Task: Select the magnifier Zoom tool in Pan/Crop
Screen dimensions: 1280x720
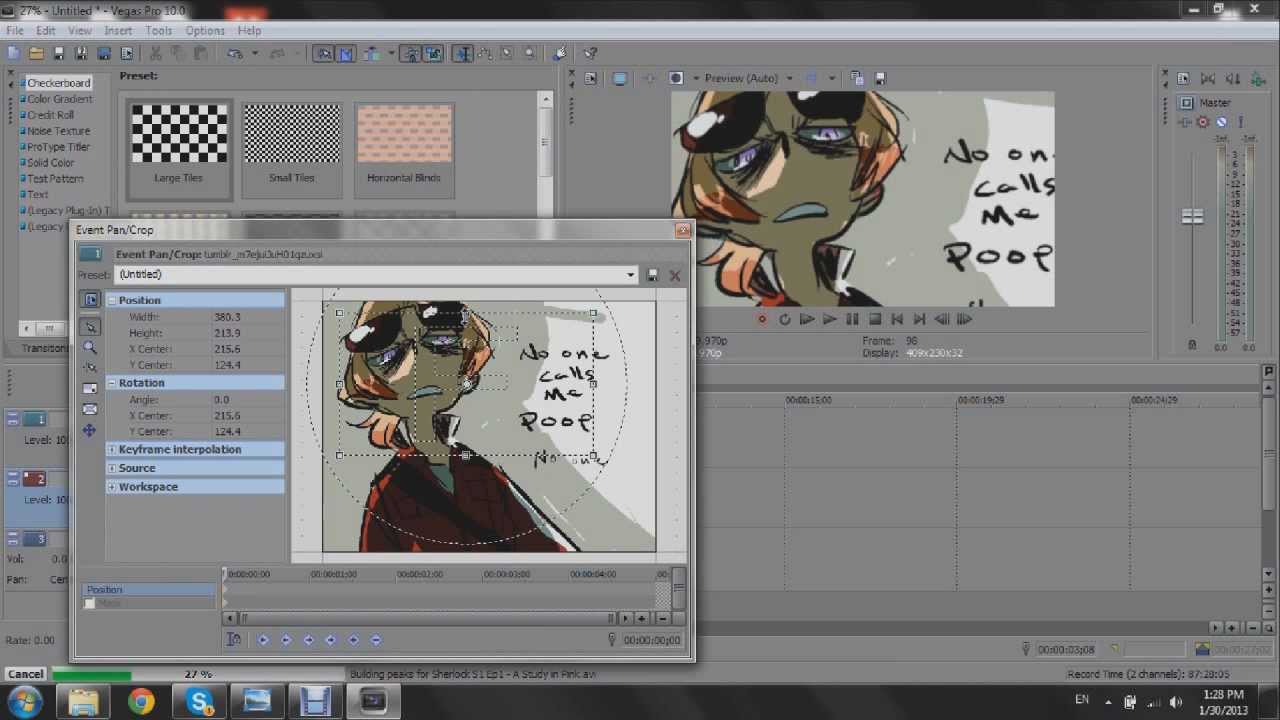Action: click(90, 347)
